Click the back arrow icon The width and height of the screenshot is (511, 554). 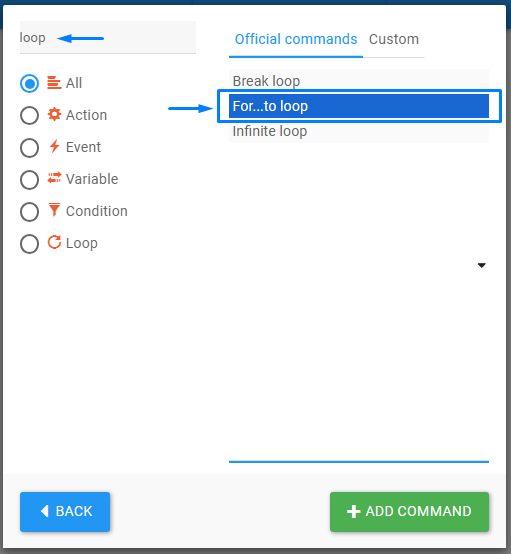(x=45, y=511)
